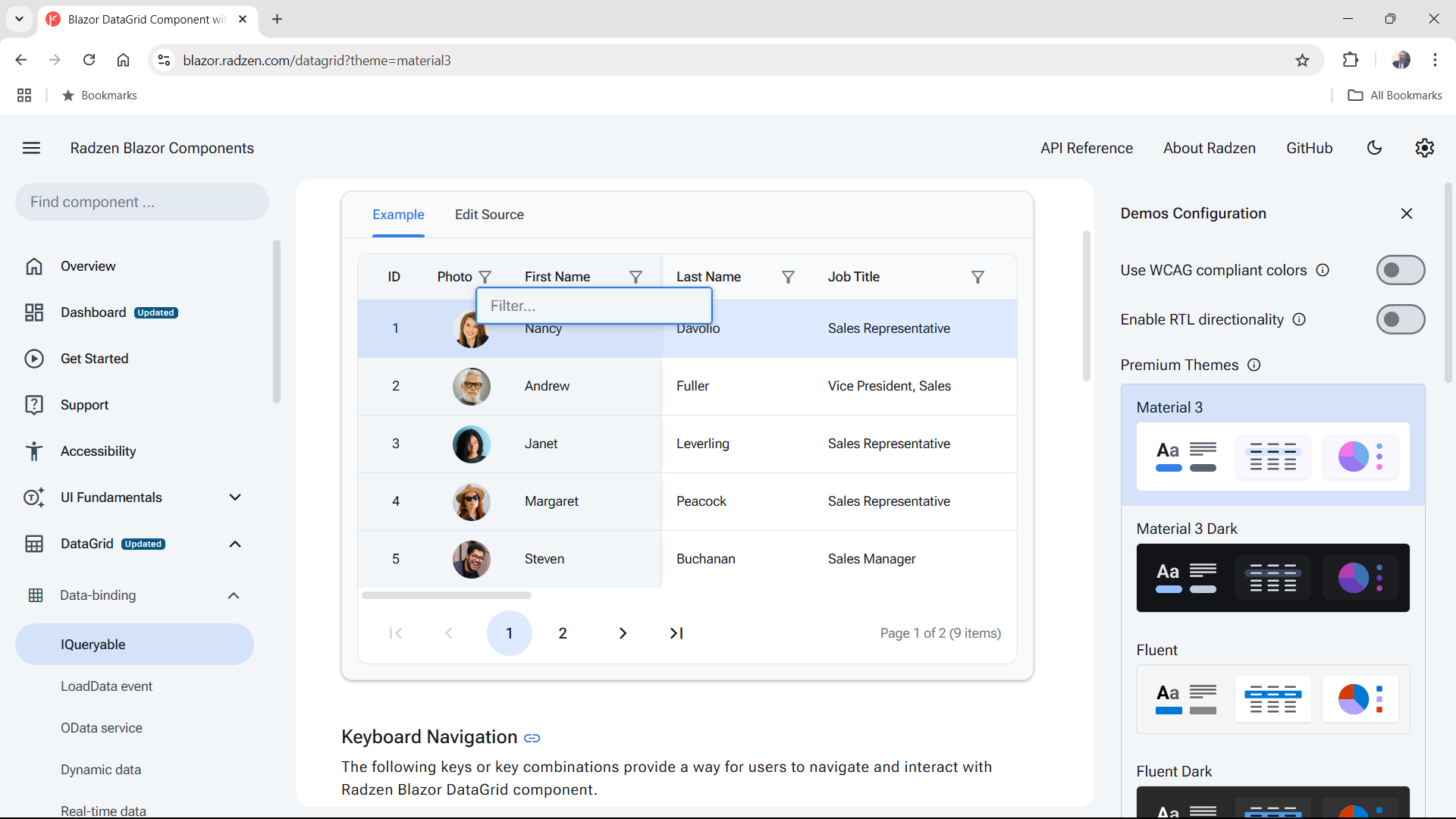Click the 'Vice President, Sales' cell
Viewport: 1456px width, 819px height.
point(889,386)
